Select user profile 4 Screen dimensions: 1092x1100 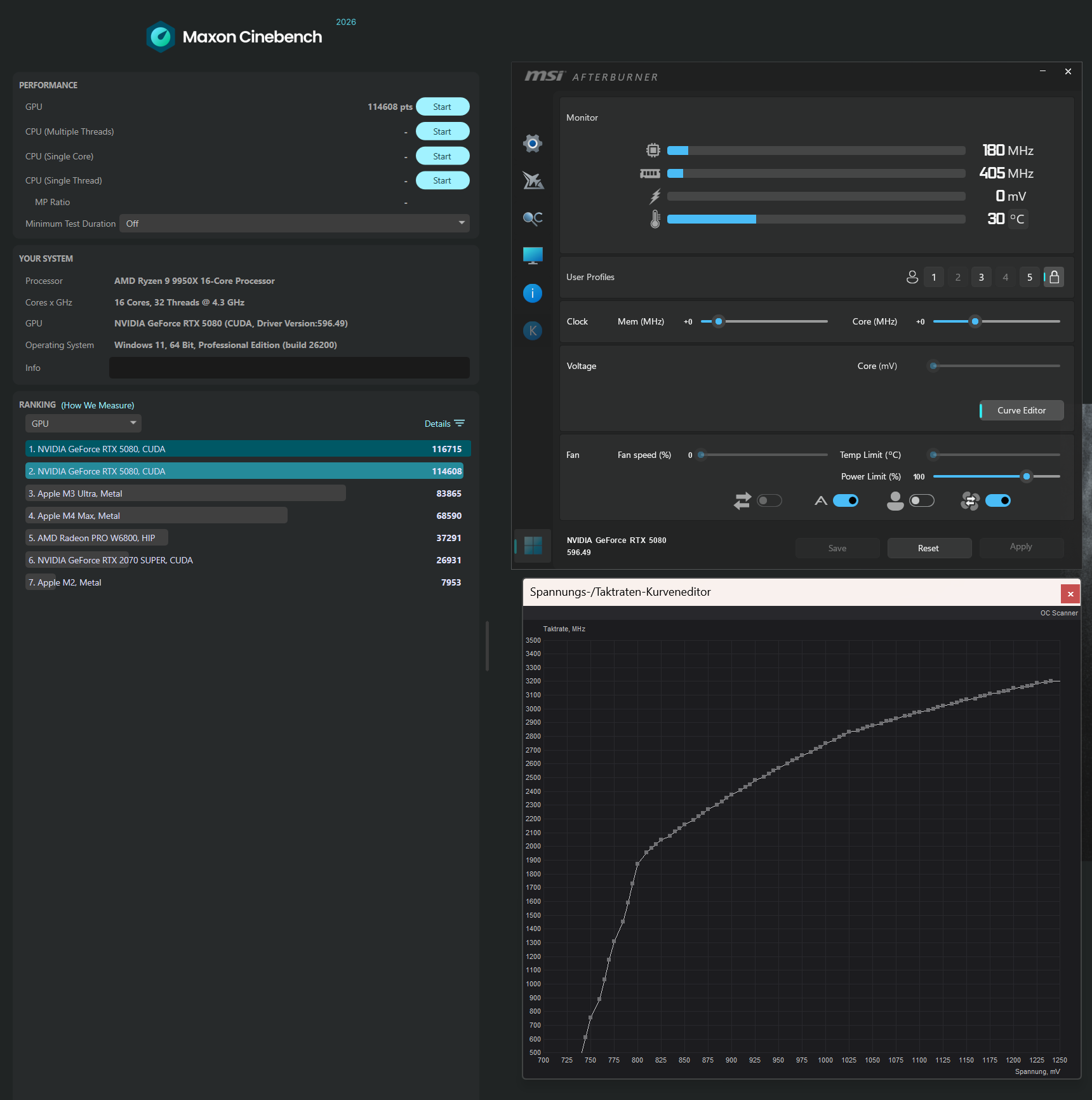pos(1006,277)
